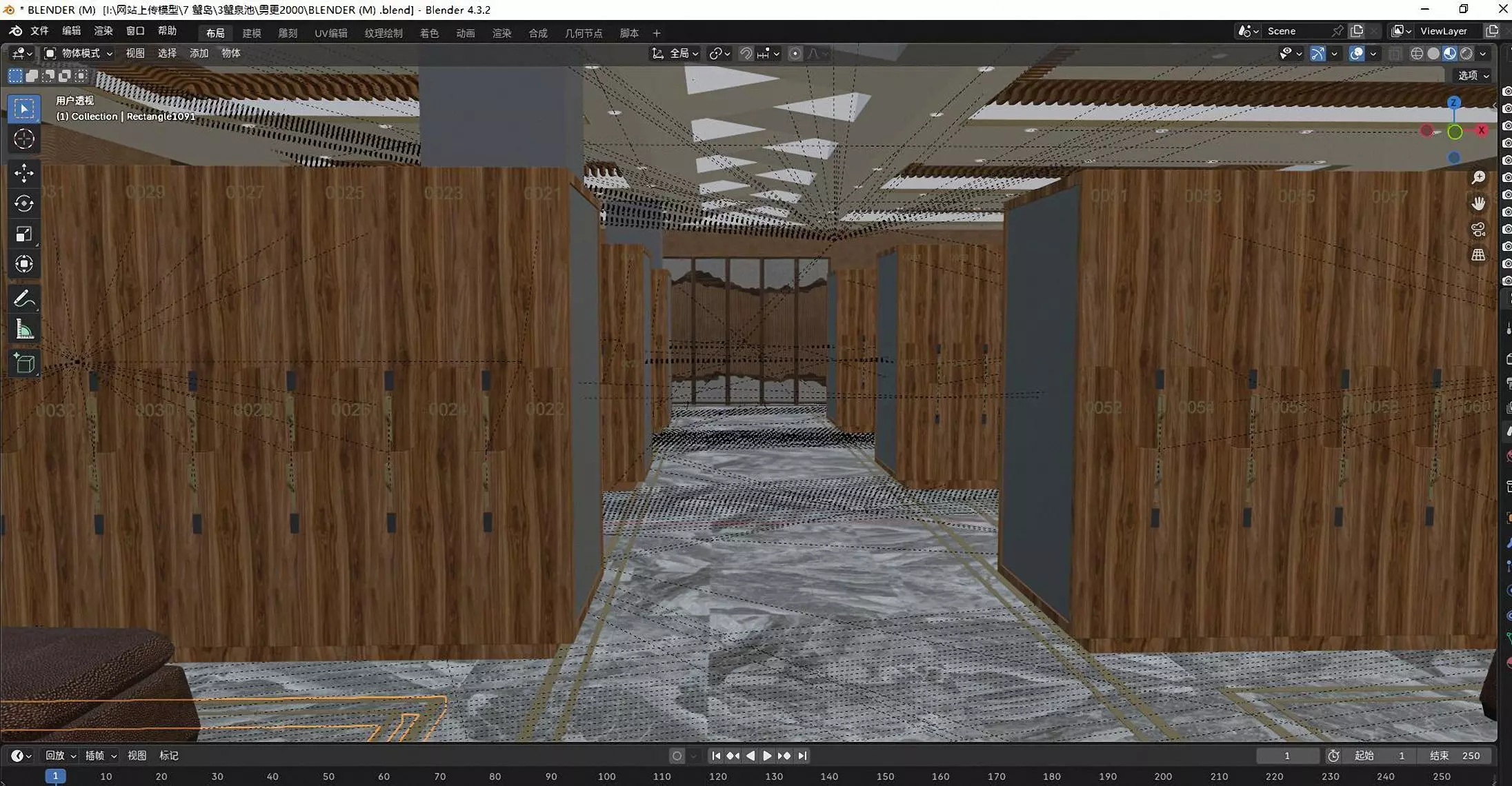Open the 全局 transform orientation dropdown
Viewport: 1512px width, 786px height.
coord(675,53)
